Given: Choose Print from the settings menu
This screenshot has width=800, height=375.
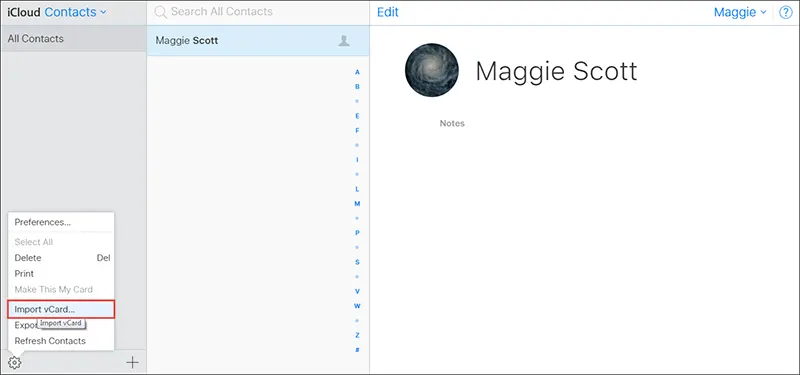Looking at the screenshot, I should 61,274.
